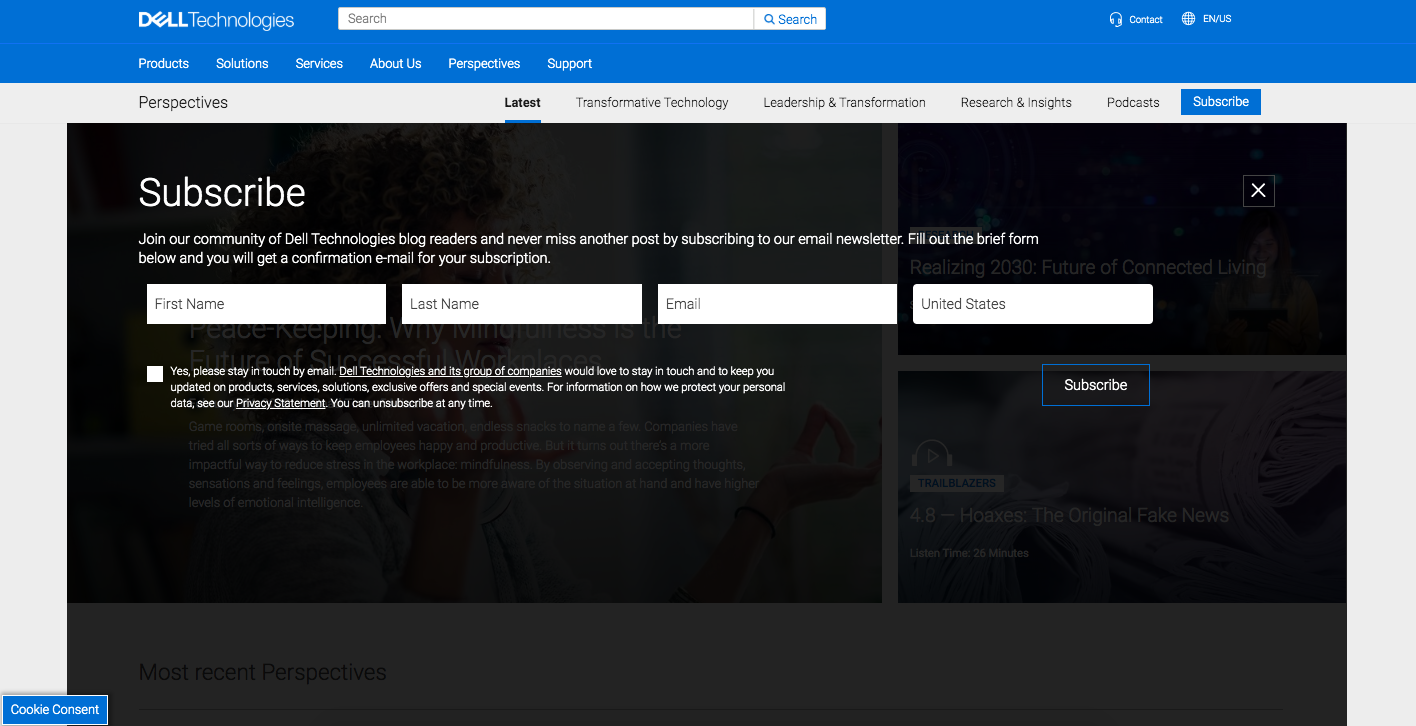Select the Transformative Technology tab
This screenshot has width=1416, height=726.
(652, 102)
